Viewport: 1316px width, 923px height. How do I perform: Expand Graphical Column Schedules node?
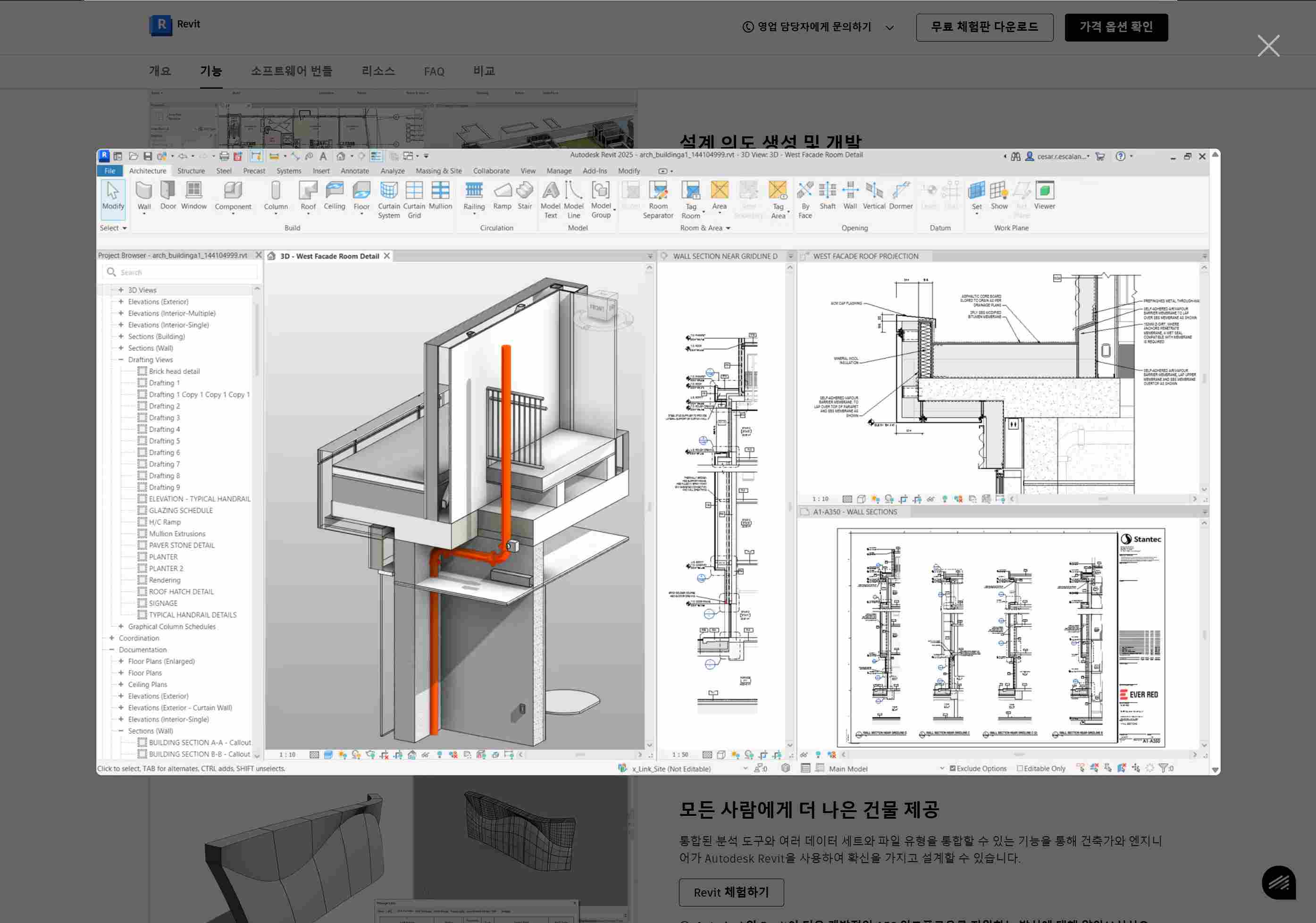point(121,627)
